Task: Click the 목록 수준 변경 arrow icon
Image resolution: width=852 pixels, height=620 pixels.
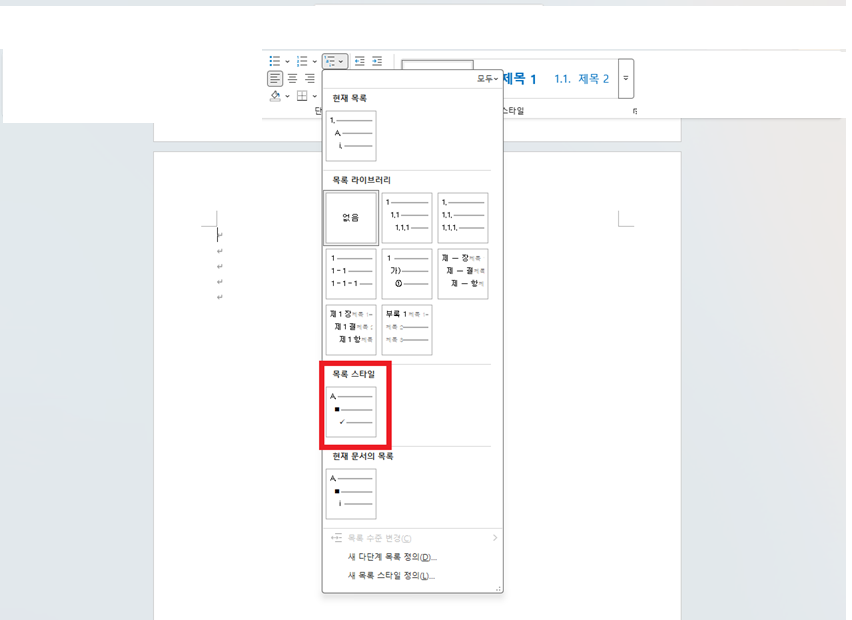Action: (x=497, y=539)
